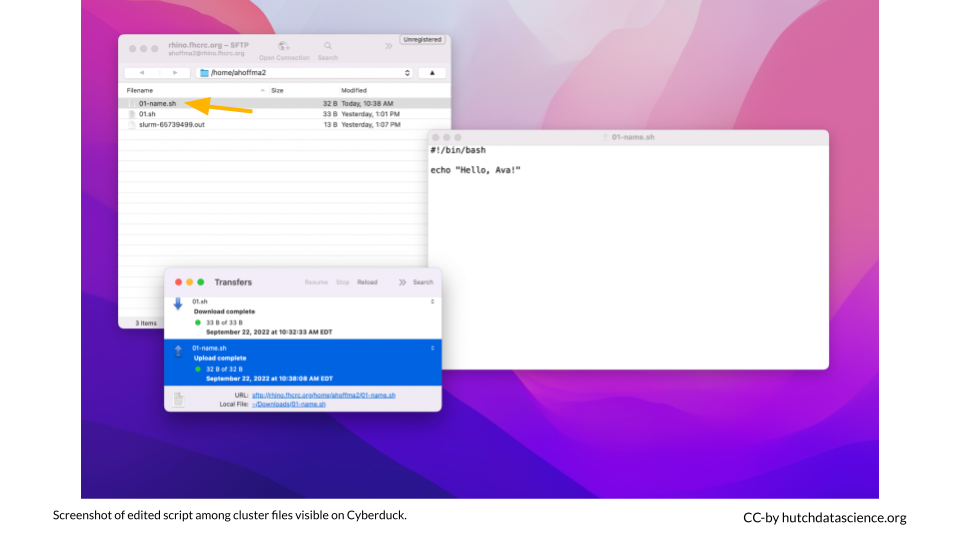Image resolution: width=960 pixels, height=540 pixels.
Task: Click the document icon beside the URL details
Action: click(x=178, y=399)
